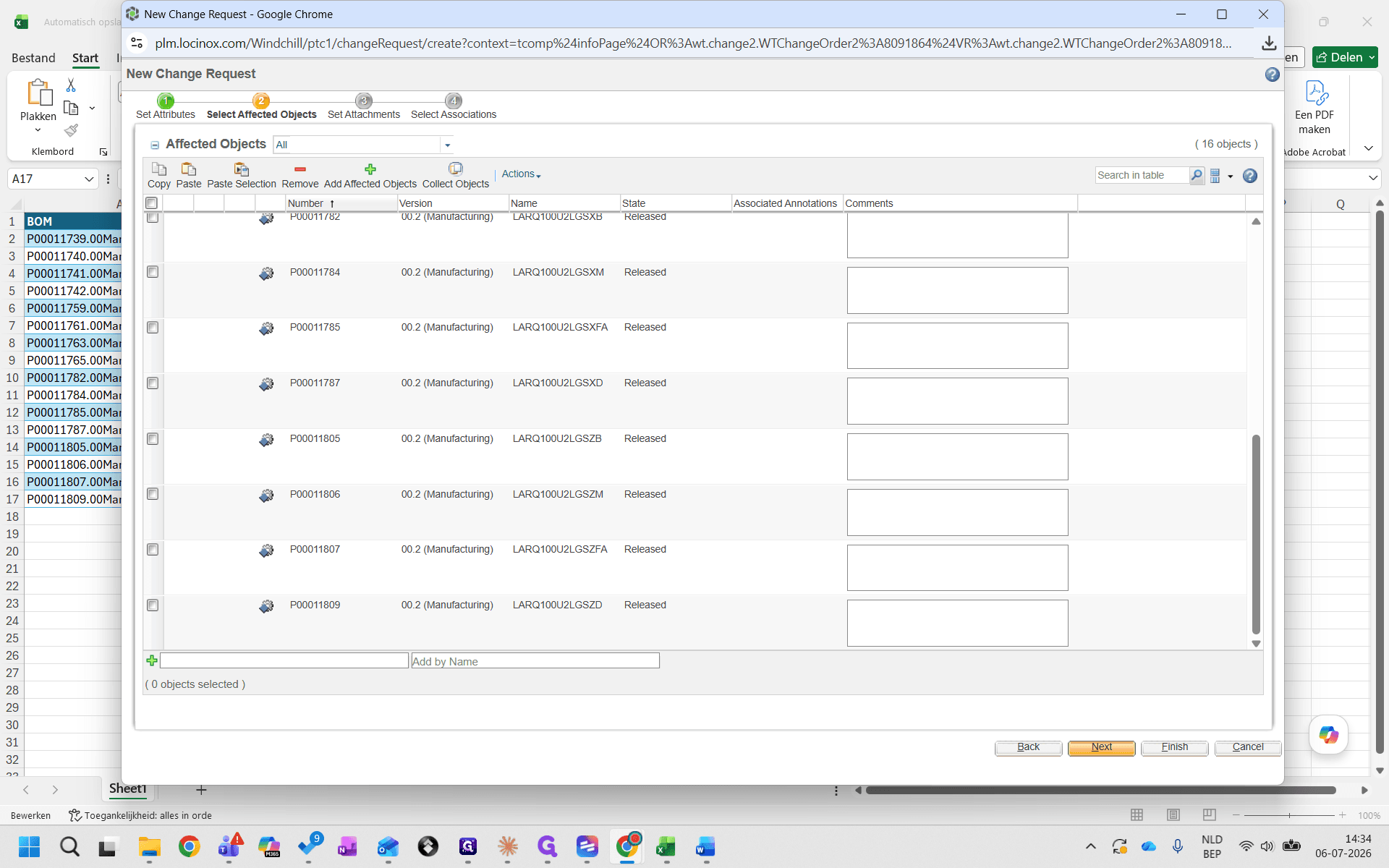
Task: Open table help question mark icon
Action: [1250, 176]
